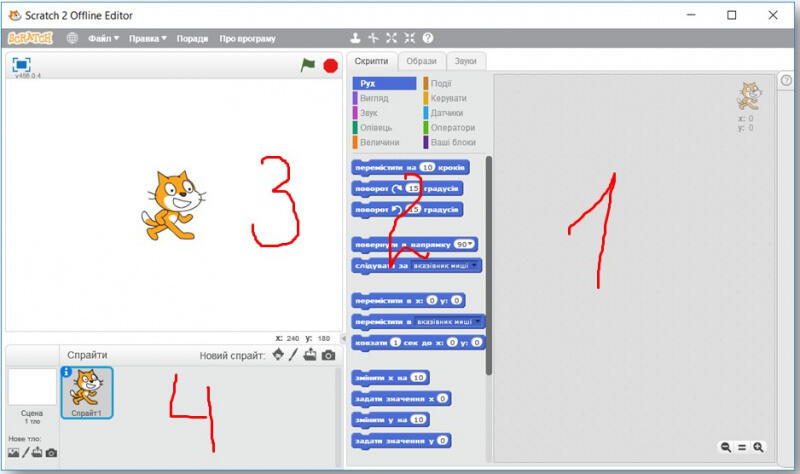800x474 pixels.
Task: Open sprite info via blue i icon
Action: (66, 372)
